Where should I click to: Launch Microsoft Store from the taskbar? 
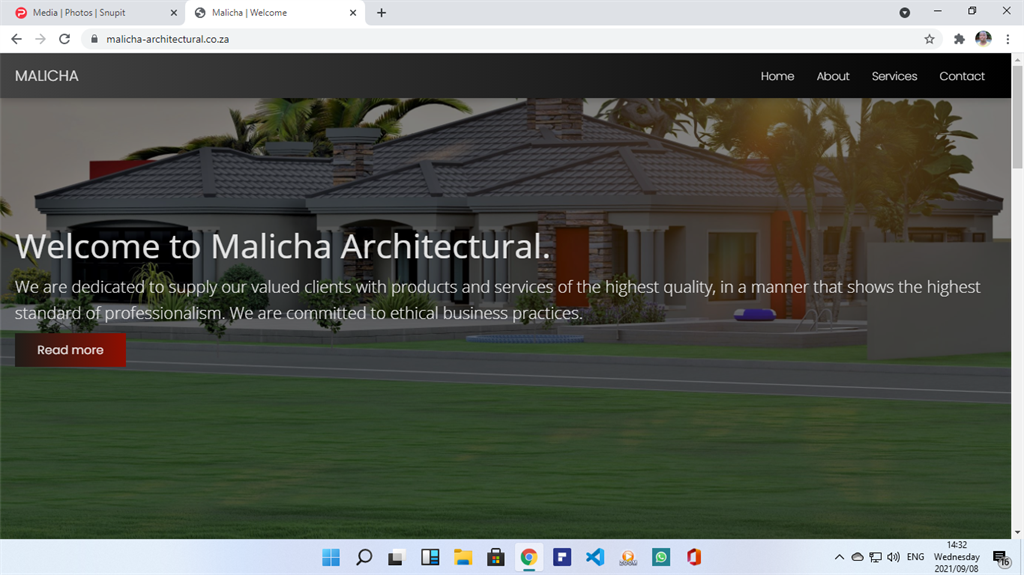[x=496, y=557]
